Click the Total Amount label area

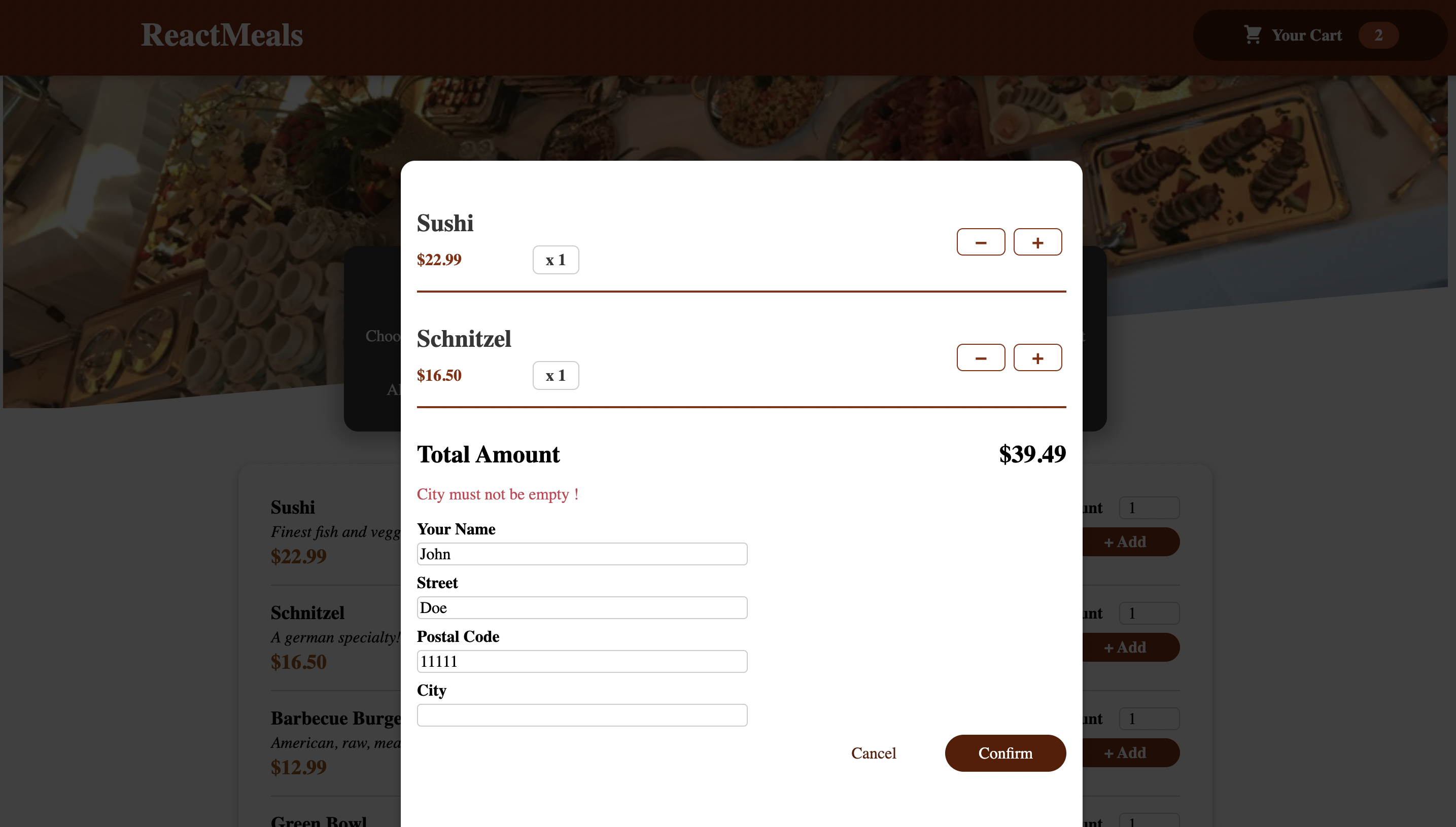point(488,455)
